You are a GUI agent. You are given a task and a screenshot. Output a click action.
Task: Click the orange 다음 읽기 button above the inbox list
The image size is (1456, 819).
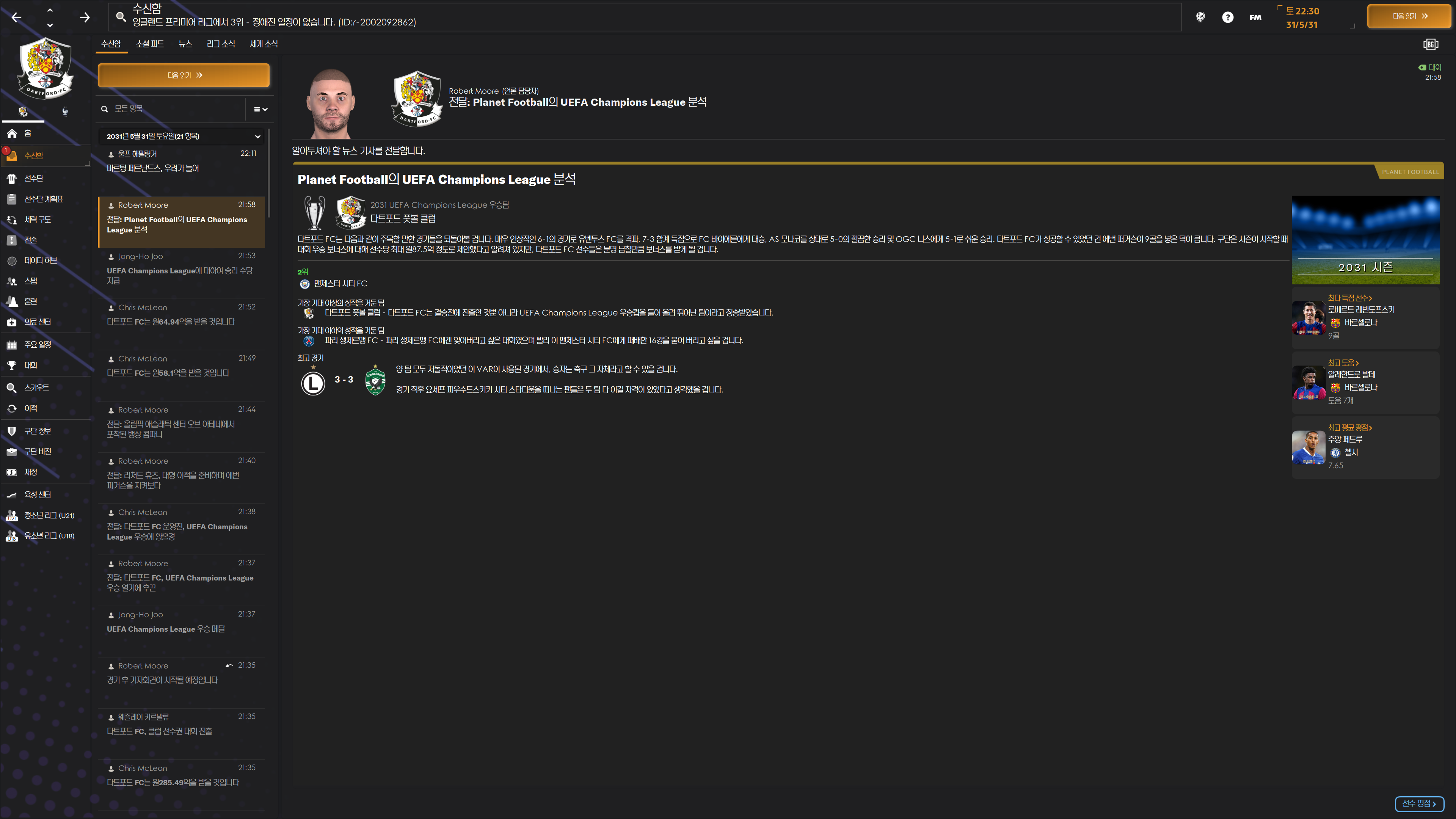[184, 75]
